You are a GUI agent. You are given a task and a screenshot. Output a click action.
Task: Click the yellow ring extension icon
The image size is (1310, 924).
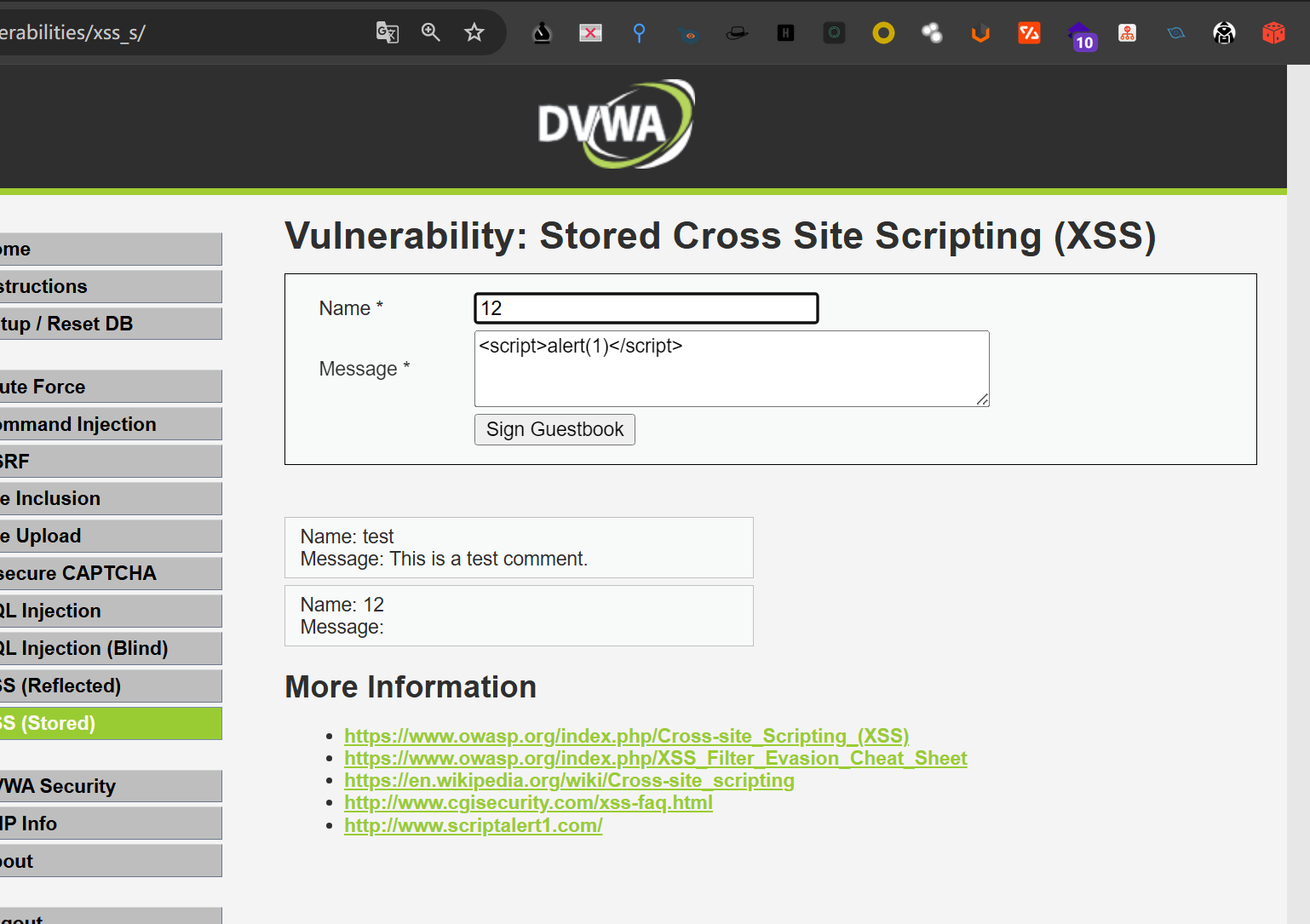click(x=883, y=33)
